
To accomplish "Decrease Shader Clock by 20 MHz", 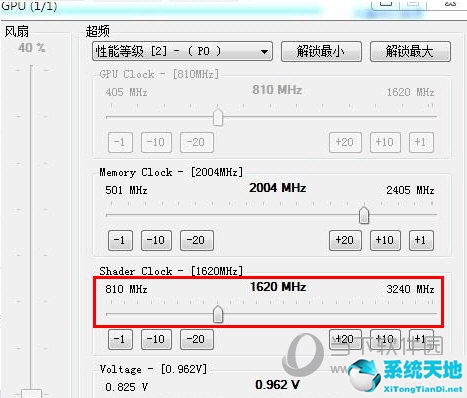I will (x=196, y=339).
